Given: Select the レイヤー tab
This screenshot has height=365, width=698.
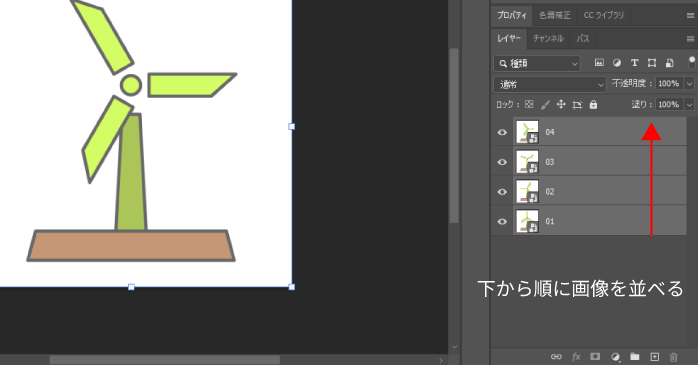Looking at the screenshot, I should (509, 39).
